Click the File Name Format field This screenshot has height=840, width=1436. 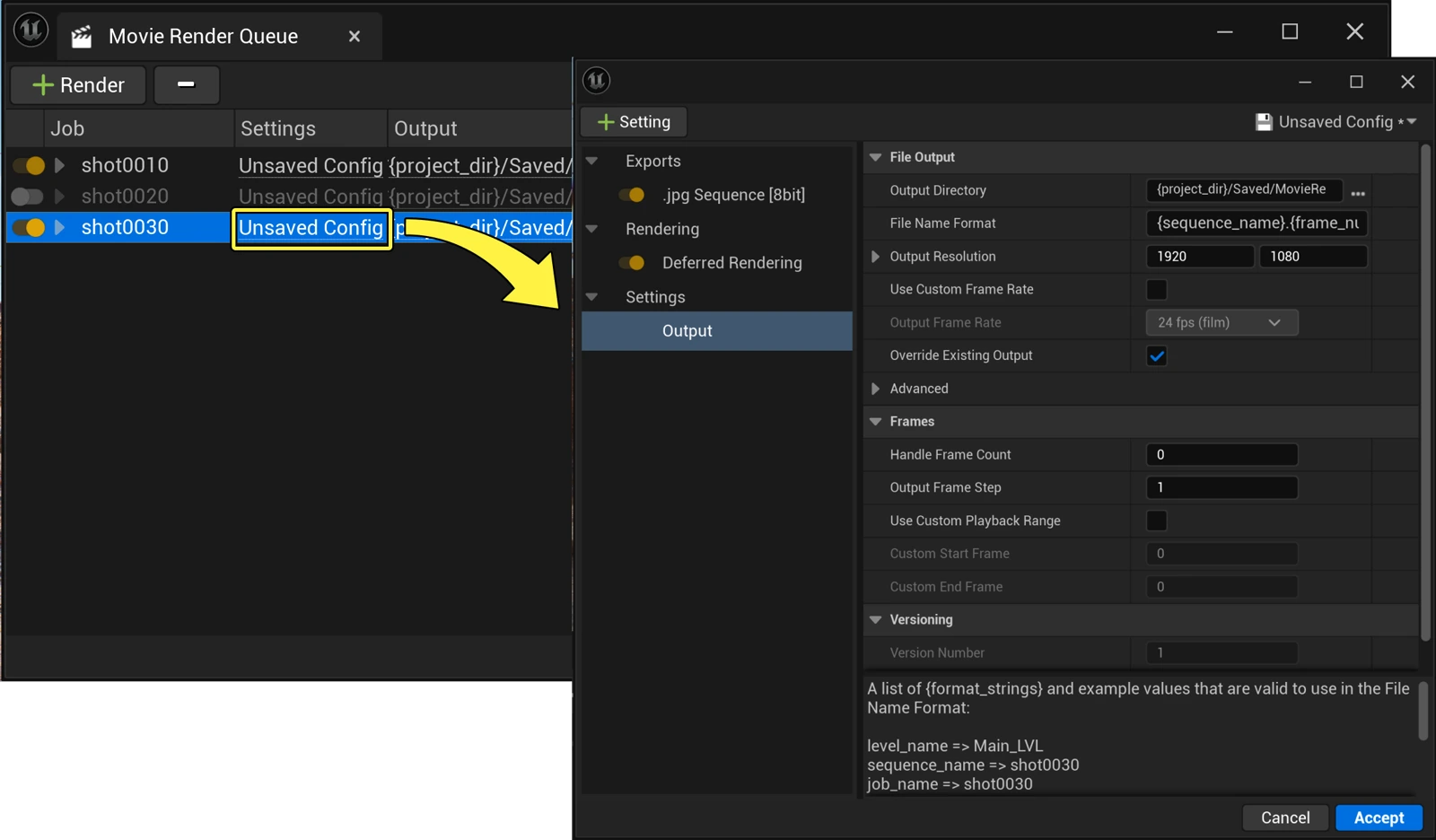click(1256, 223)
